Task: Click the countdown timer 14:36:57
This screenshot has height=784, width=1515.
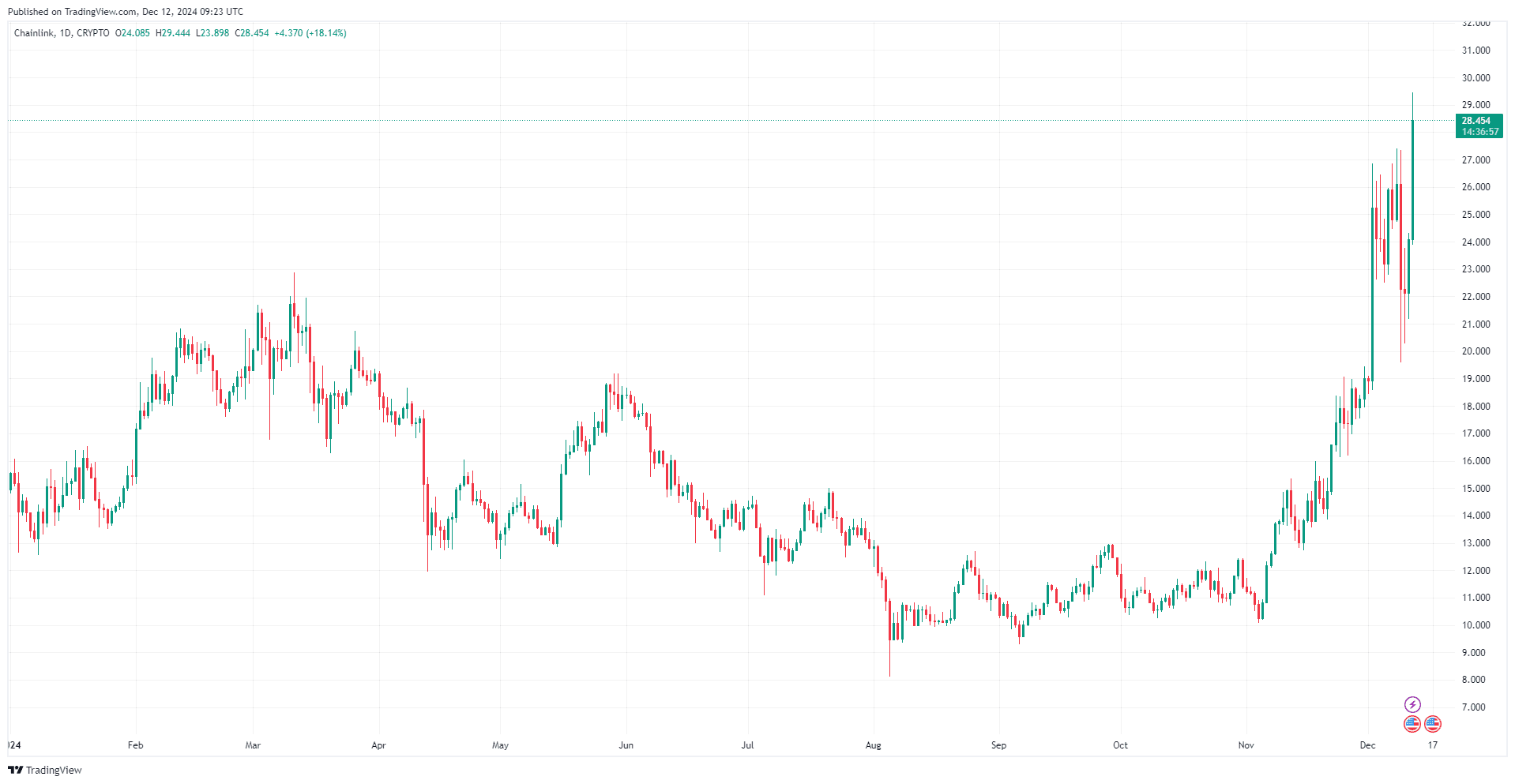Action: coord(1479,132)
